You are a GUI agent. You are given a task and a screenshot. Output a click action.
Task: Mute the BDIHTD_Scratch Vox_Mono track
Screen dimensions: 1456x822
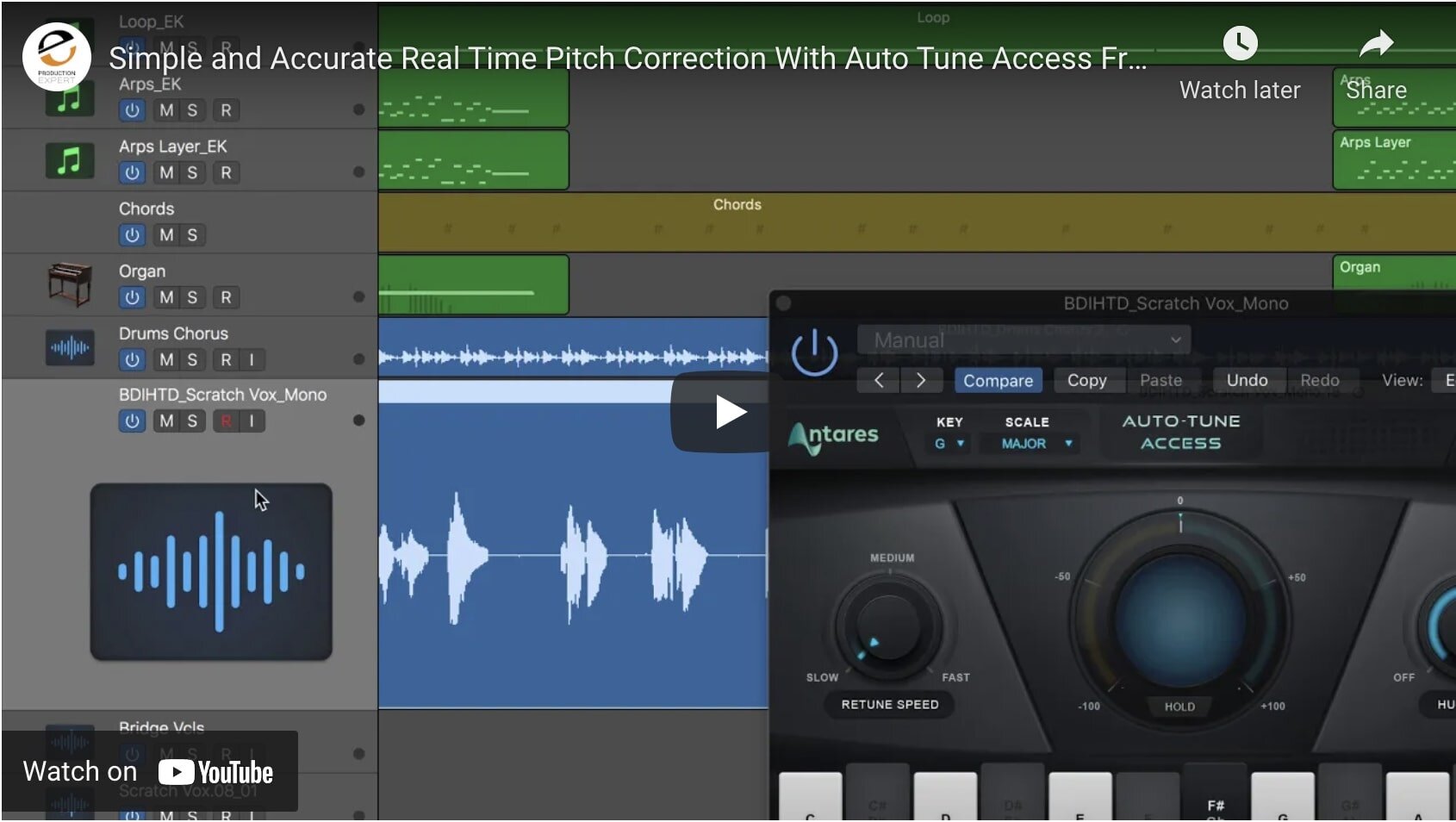coord(166,421)
